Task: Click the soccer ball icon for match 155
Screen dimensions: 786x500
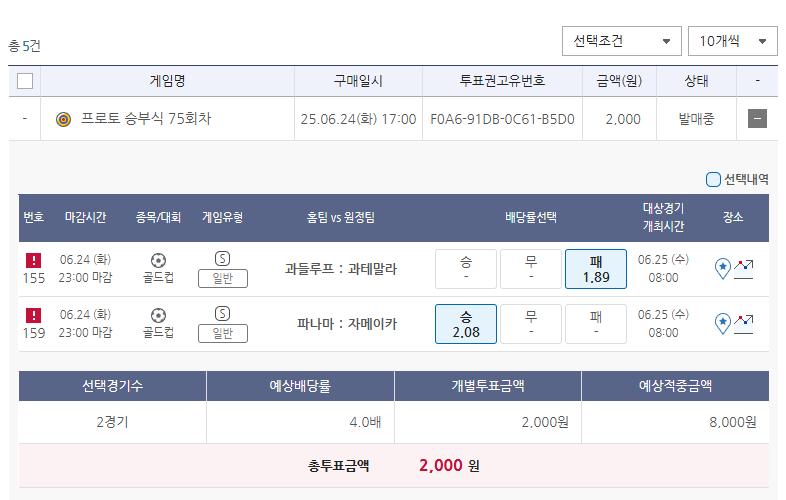Action: [158, 260]
